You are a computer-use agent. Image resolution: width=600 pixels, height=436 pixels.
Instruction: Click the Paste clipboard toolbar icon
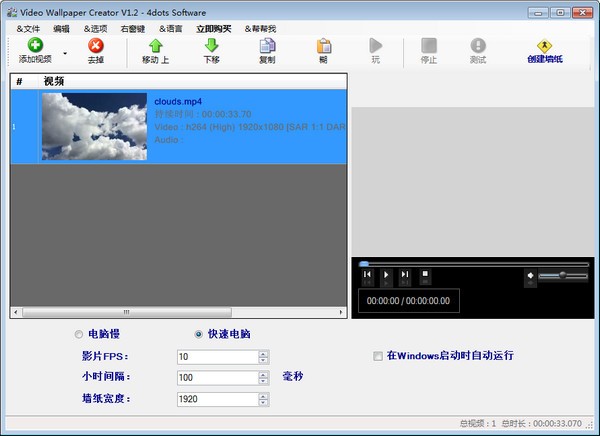click(x=324, y=46)
